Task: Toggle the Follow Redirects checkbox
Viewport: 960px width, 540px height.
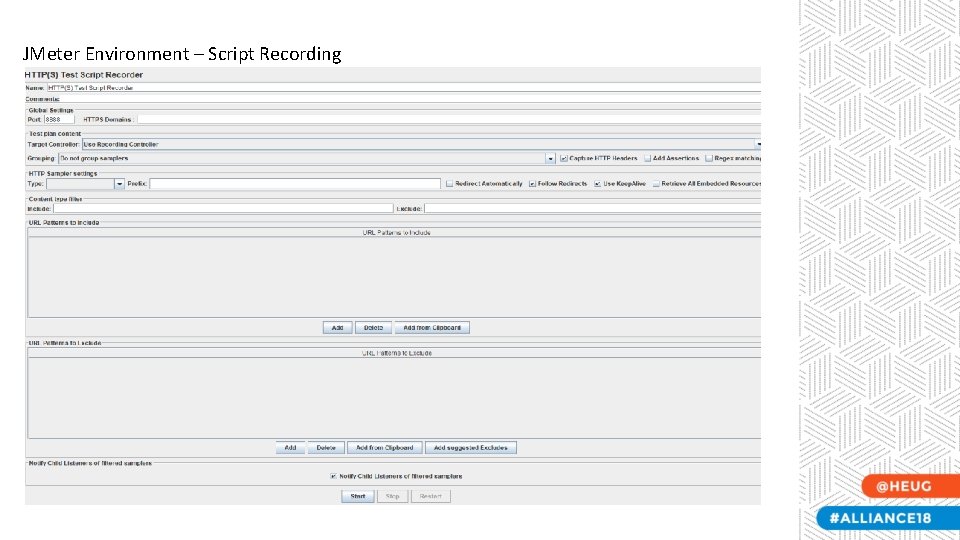Action: [x=532, y=184]
